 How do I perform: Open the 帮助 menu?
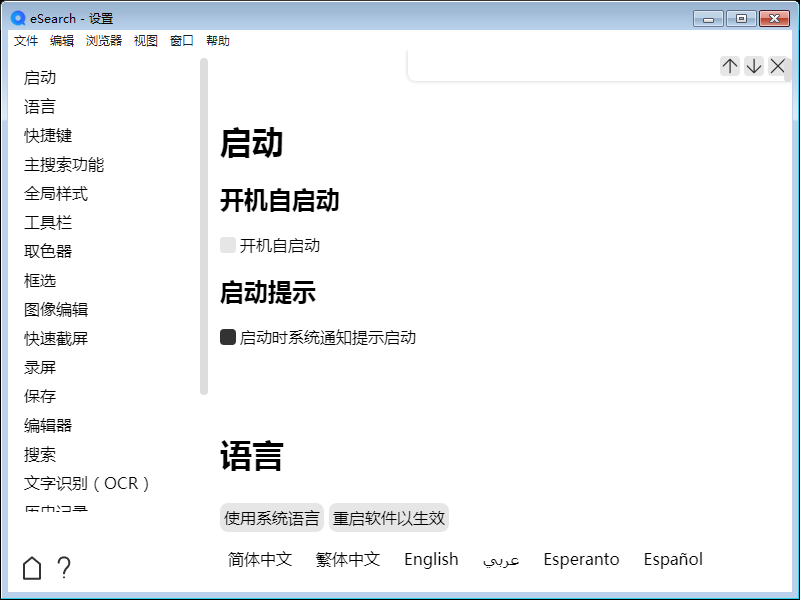click(x=218, y=40)
